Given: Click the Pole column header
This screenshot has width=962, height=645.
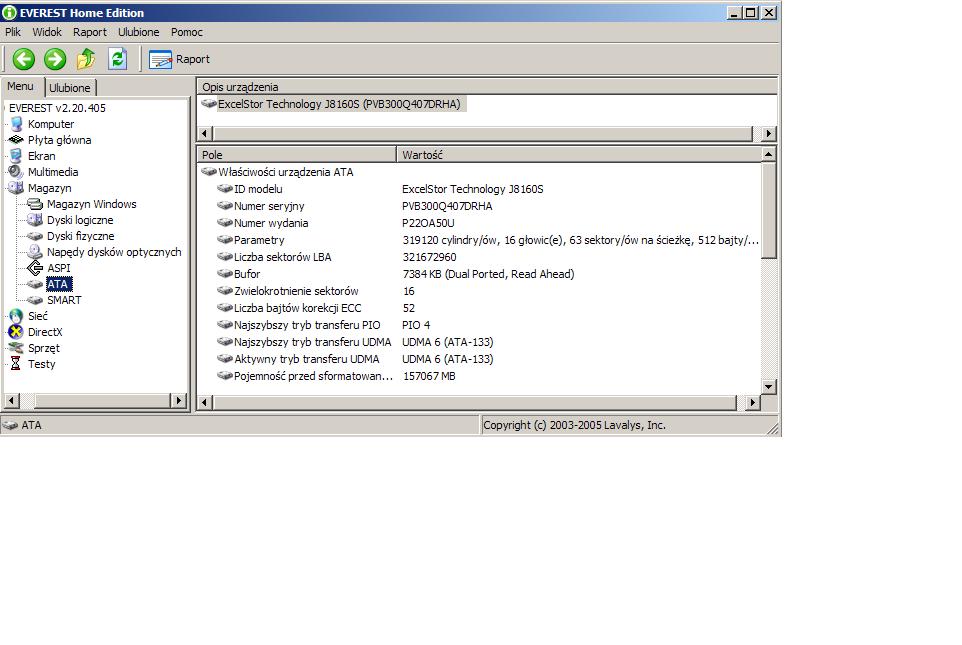Looking at the screenshot, I should pos(297,155).
